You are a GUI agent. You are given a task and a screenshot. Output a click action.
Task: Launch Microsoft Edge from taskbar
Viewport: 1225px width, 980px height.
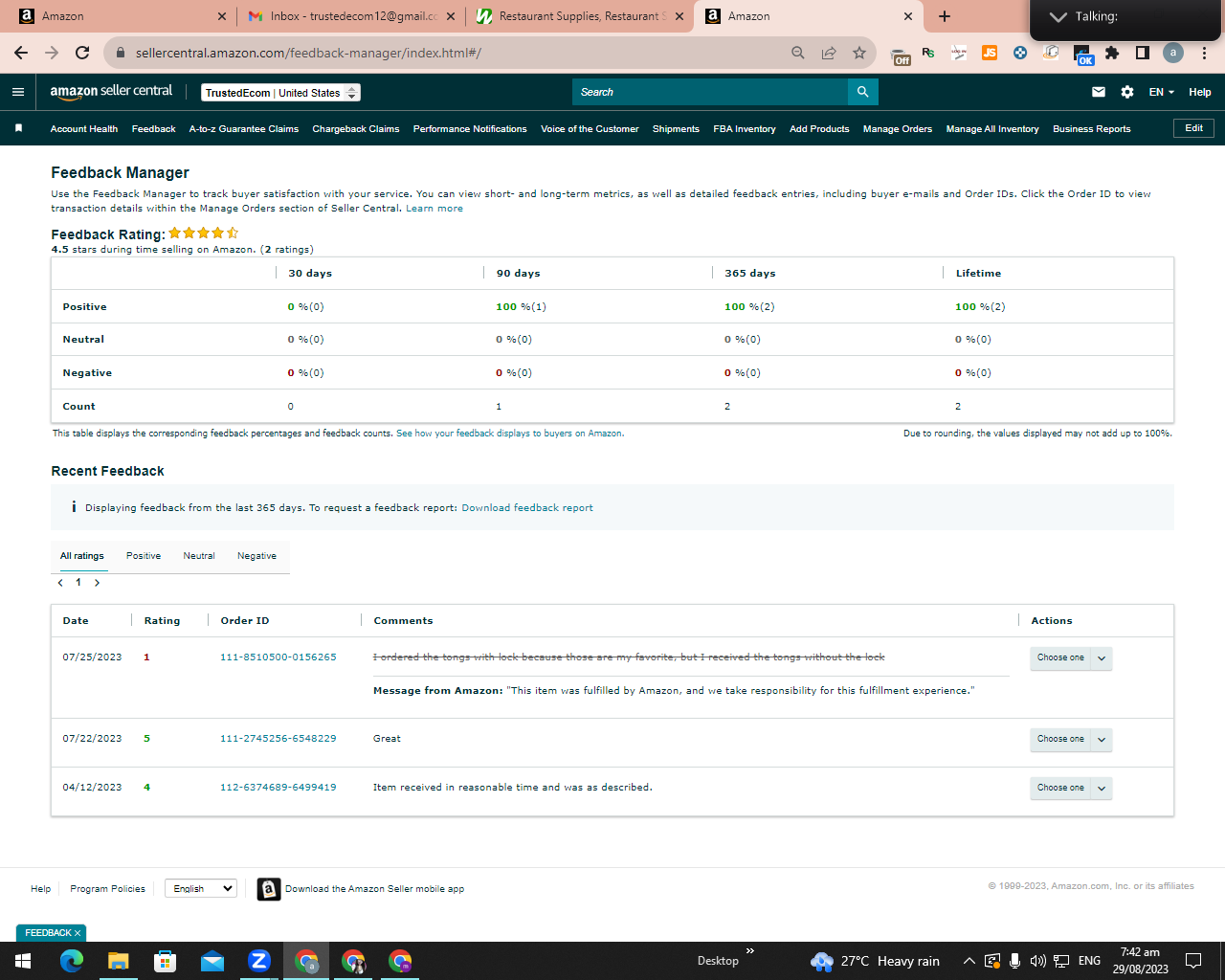72,961
